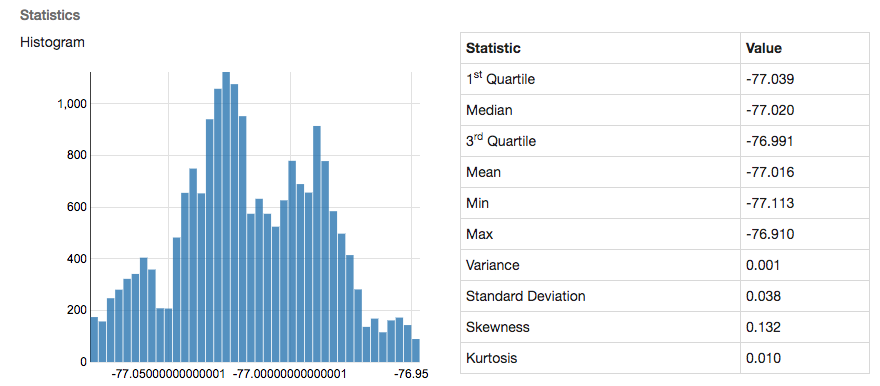Screen dimensions: 880x386
Task: Click the -77.00000000000001 x-axis label
Action: pyautogui.click(x=291, y=374)
